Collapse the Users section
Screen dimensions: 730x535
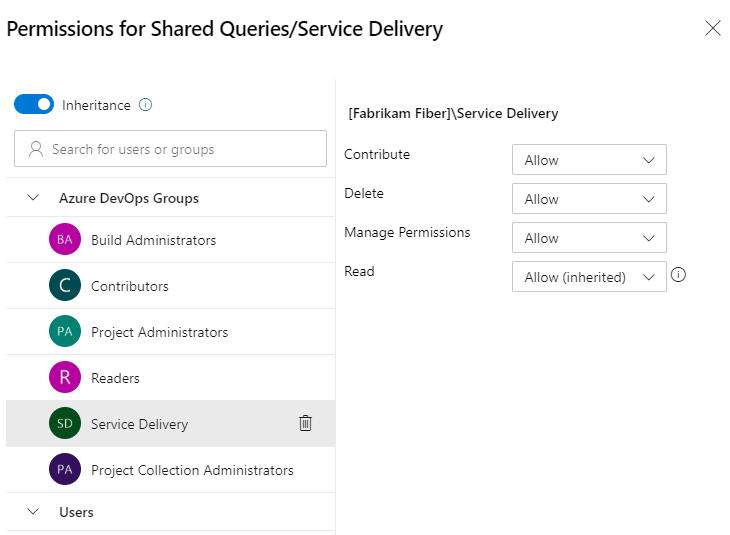(33, 512)
